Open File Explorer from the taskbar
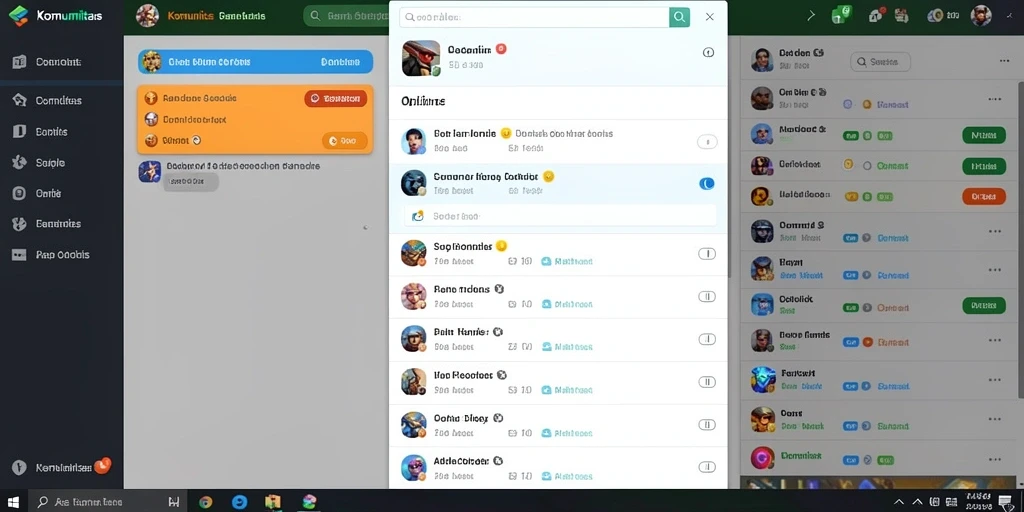 pyautogui.click(x=273, y=502)
